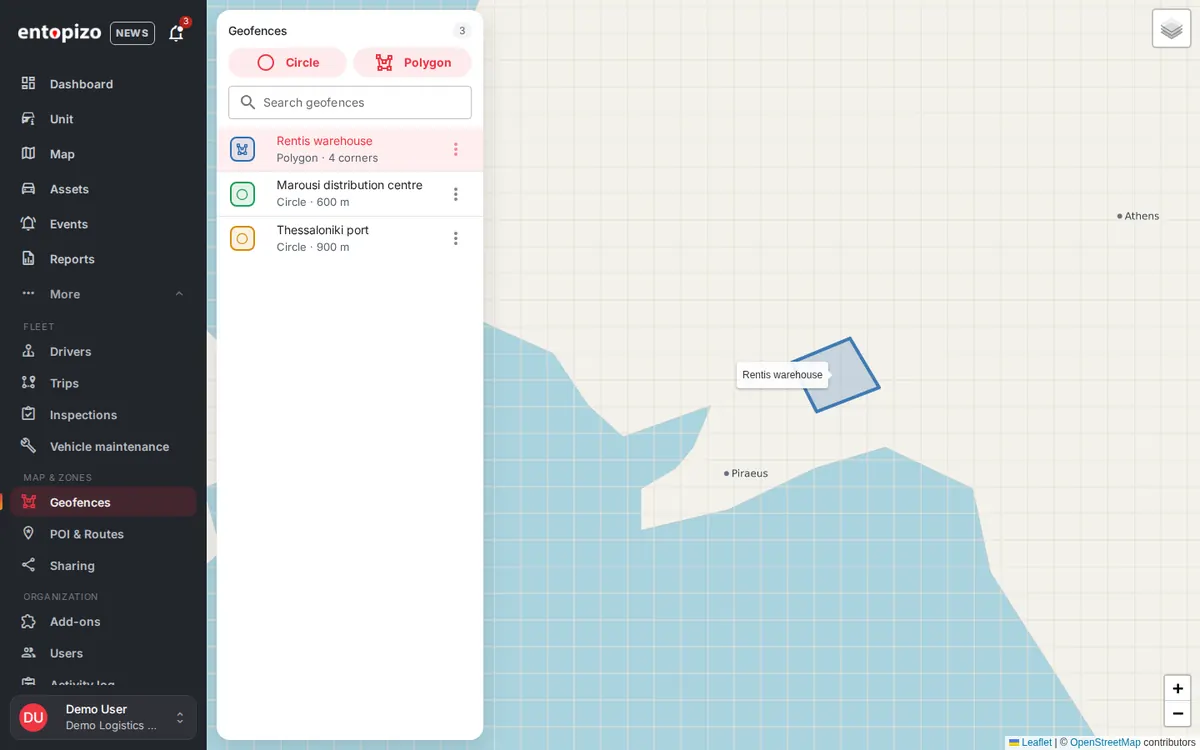The width and height of the screenshot is (1200, 750).
Task: Open the Reports page
Action: (103, 259)
